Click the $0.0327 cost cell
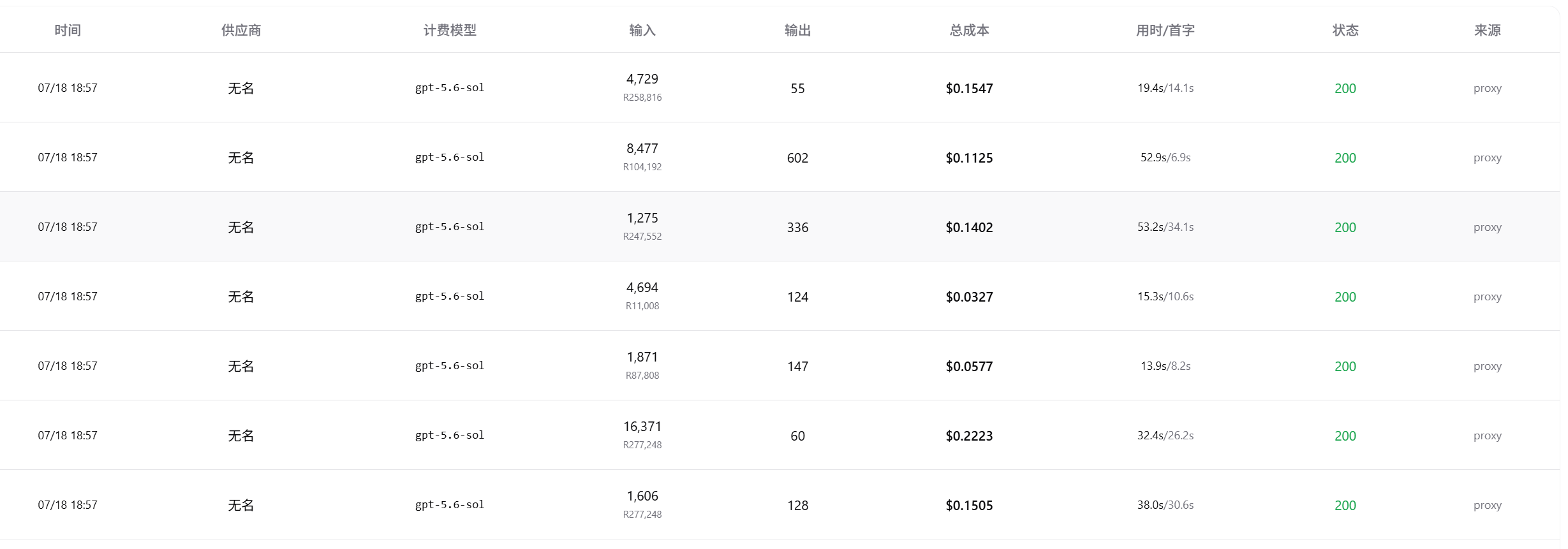1568x549 pixels. point(969,296)
